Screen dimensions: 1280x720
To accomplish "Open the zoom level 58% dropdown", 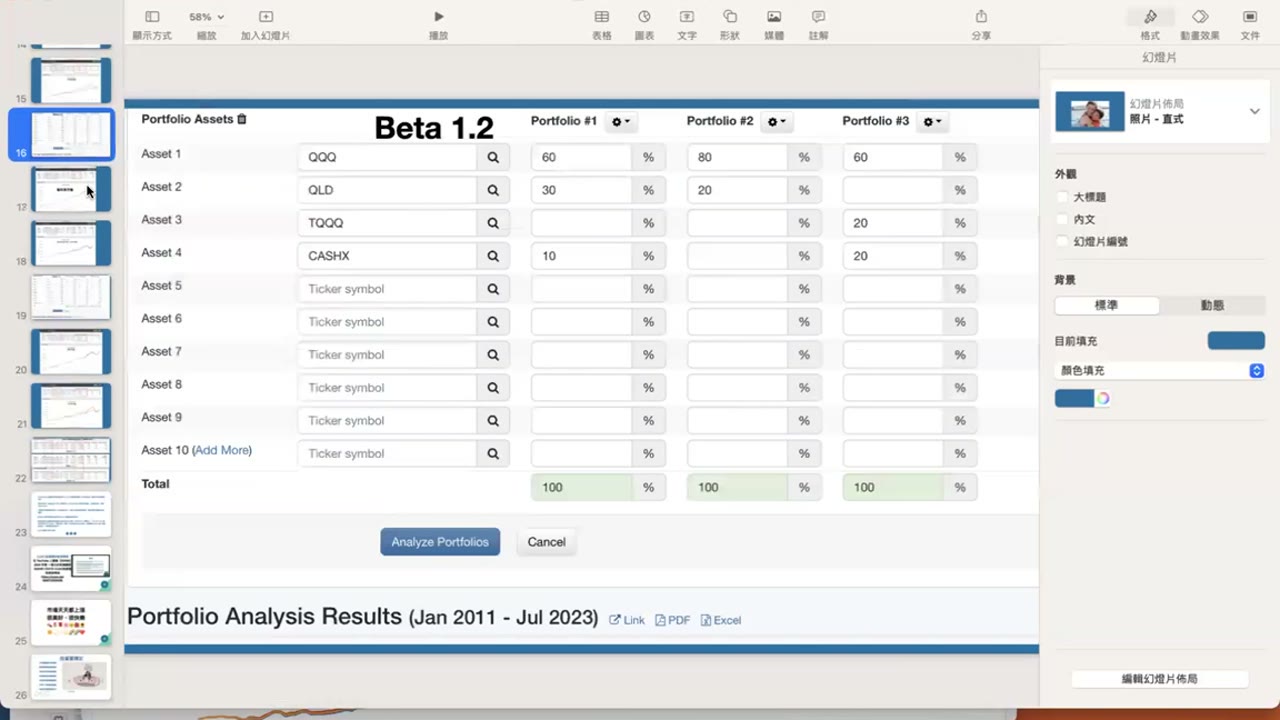I will (206, 17).
